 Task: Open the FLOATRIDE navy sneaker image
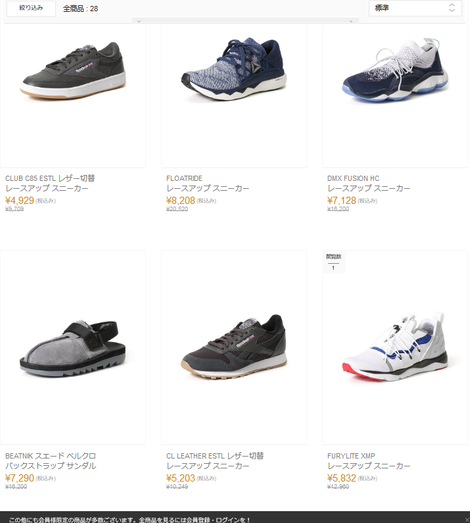point(234,69)
